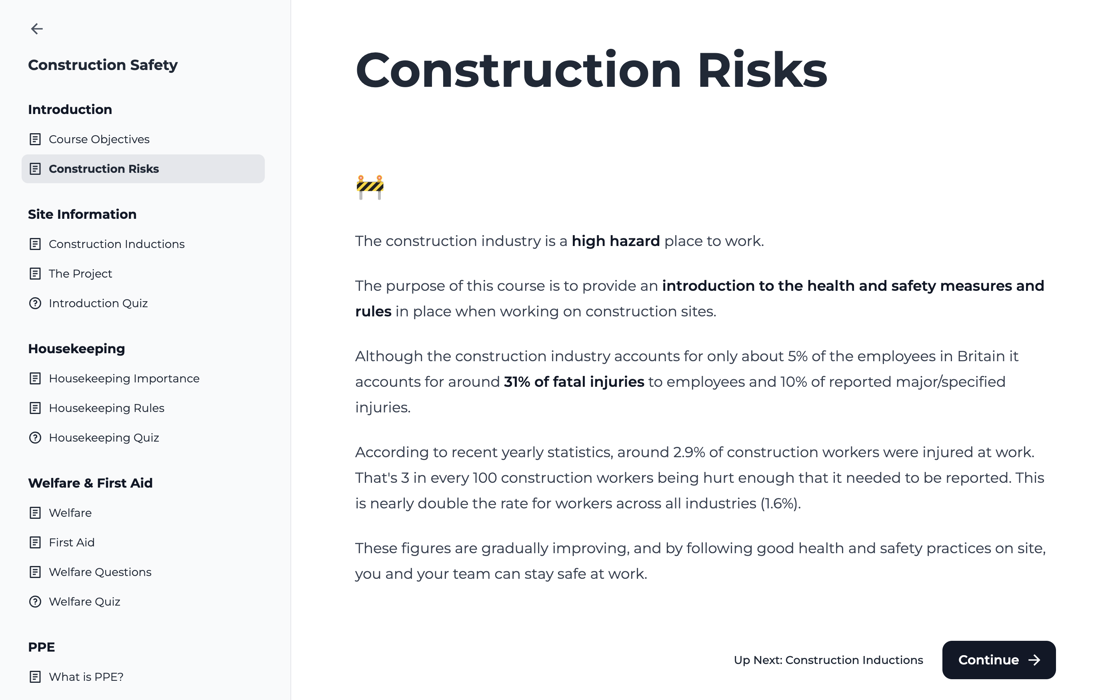This screenshot has height=700, width=1120.
Task: Click the document icon beside Course Objectives
Action: point(36,139)
